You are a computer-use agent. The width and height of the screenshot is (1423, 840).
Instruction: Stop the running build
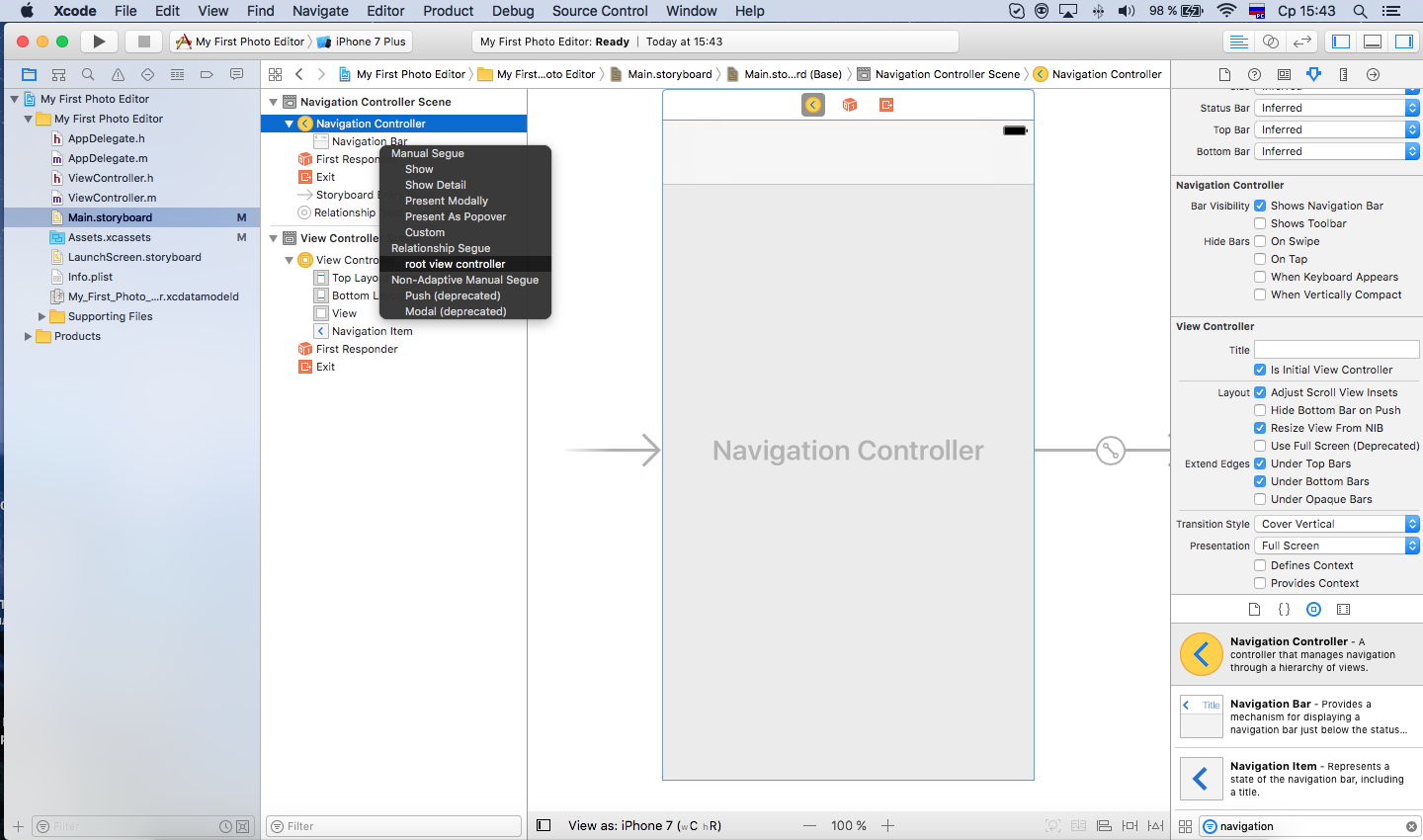click(143, 42)
